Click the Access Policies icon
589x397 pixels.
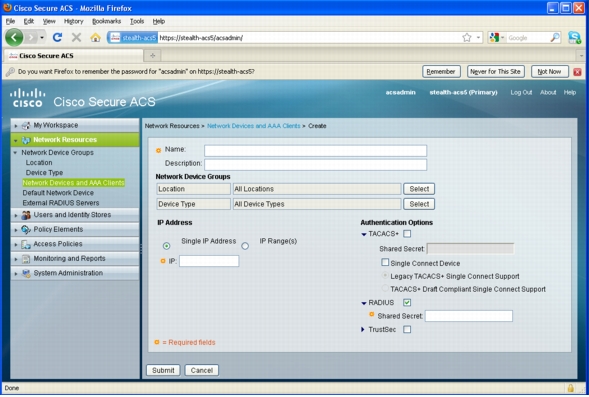(26, 244)
